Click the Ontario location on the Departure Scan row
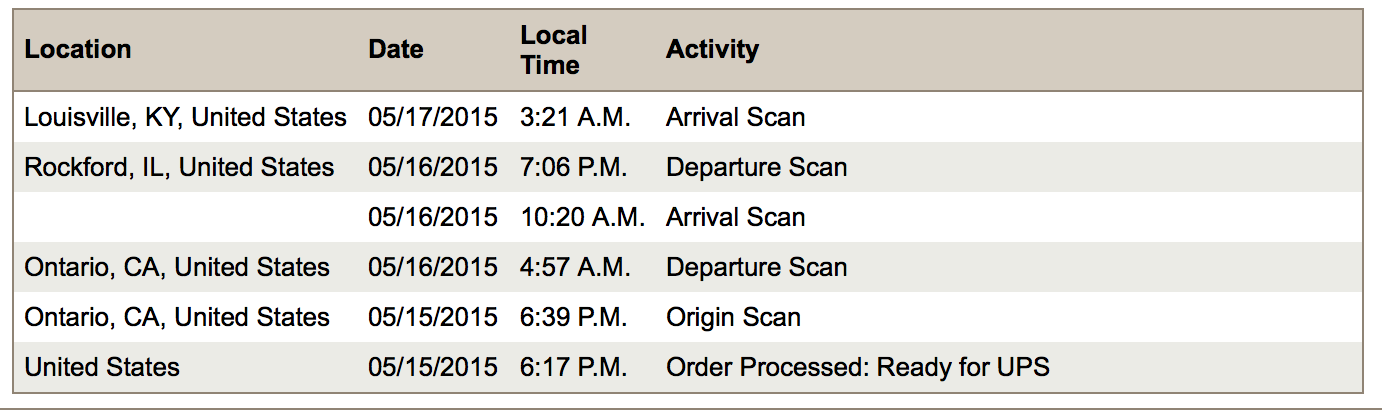1382x410 pixels. coord(177,267)
